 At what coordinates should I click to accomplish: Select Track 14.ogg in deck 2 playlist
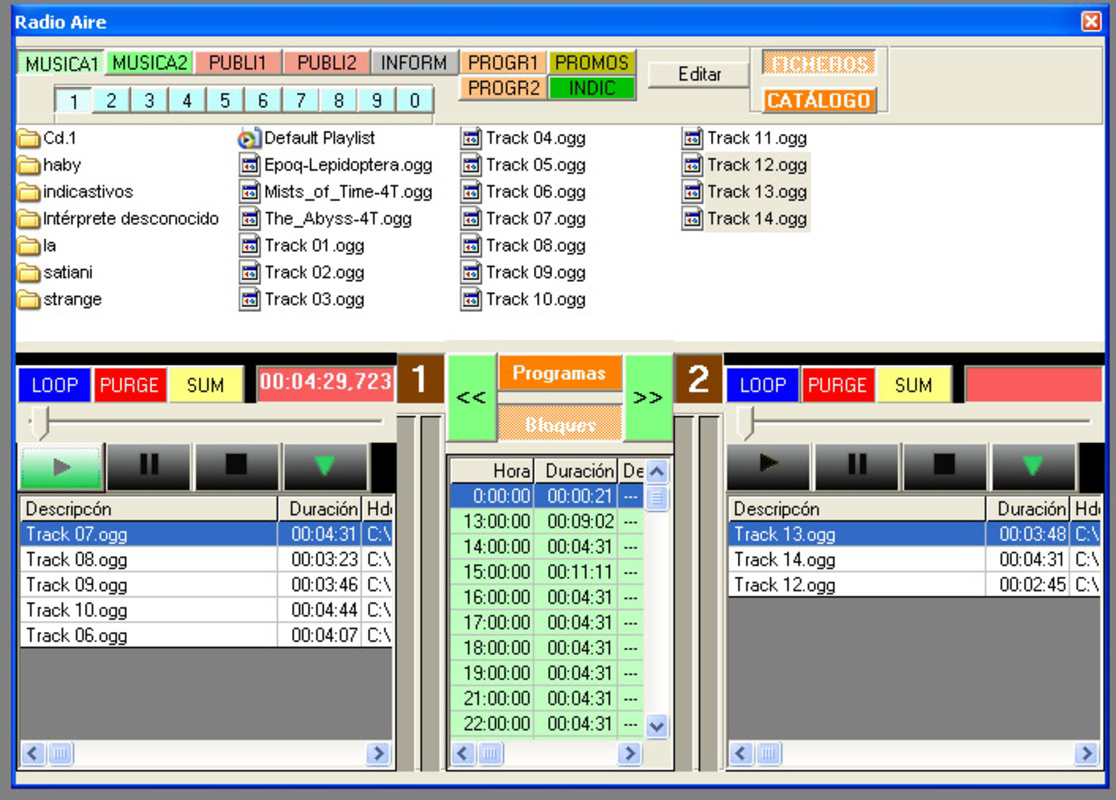click(914, 560)
